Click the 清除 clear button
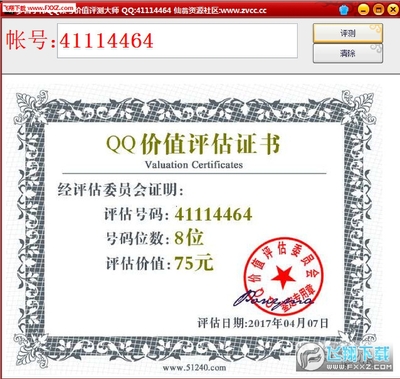This screenshot has height=379, width=400. coord(348,53)
